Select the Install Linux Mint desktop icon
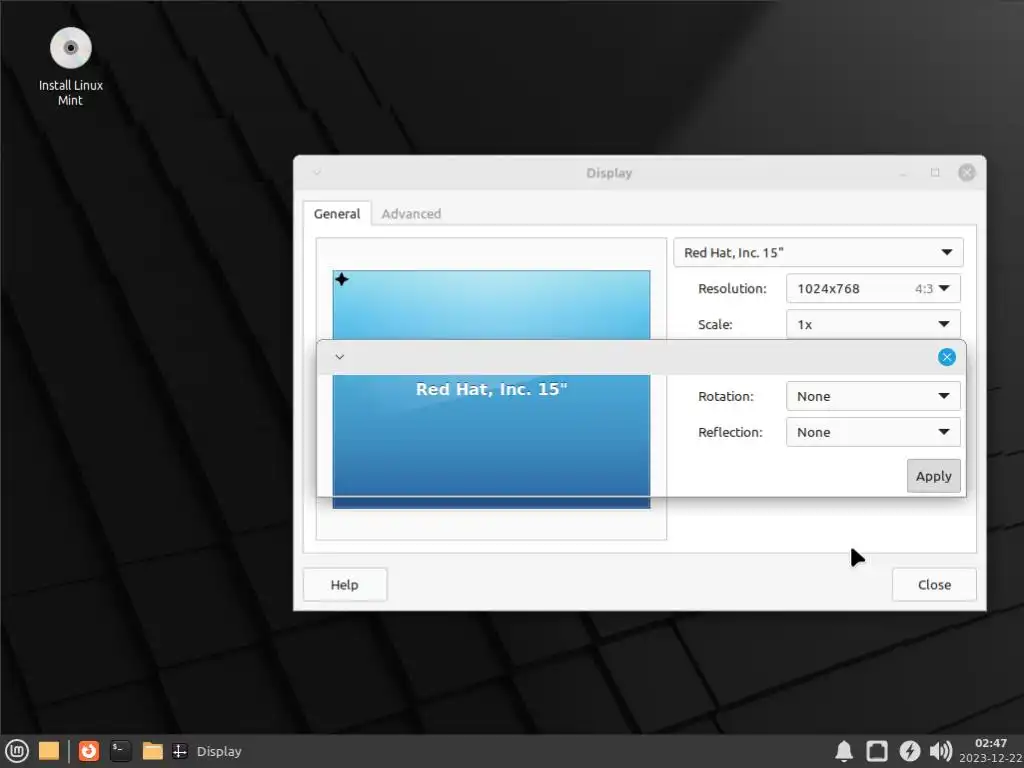Screen dimensions: 1024x768 point(71,66)
